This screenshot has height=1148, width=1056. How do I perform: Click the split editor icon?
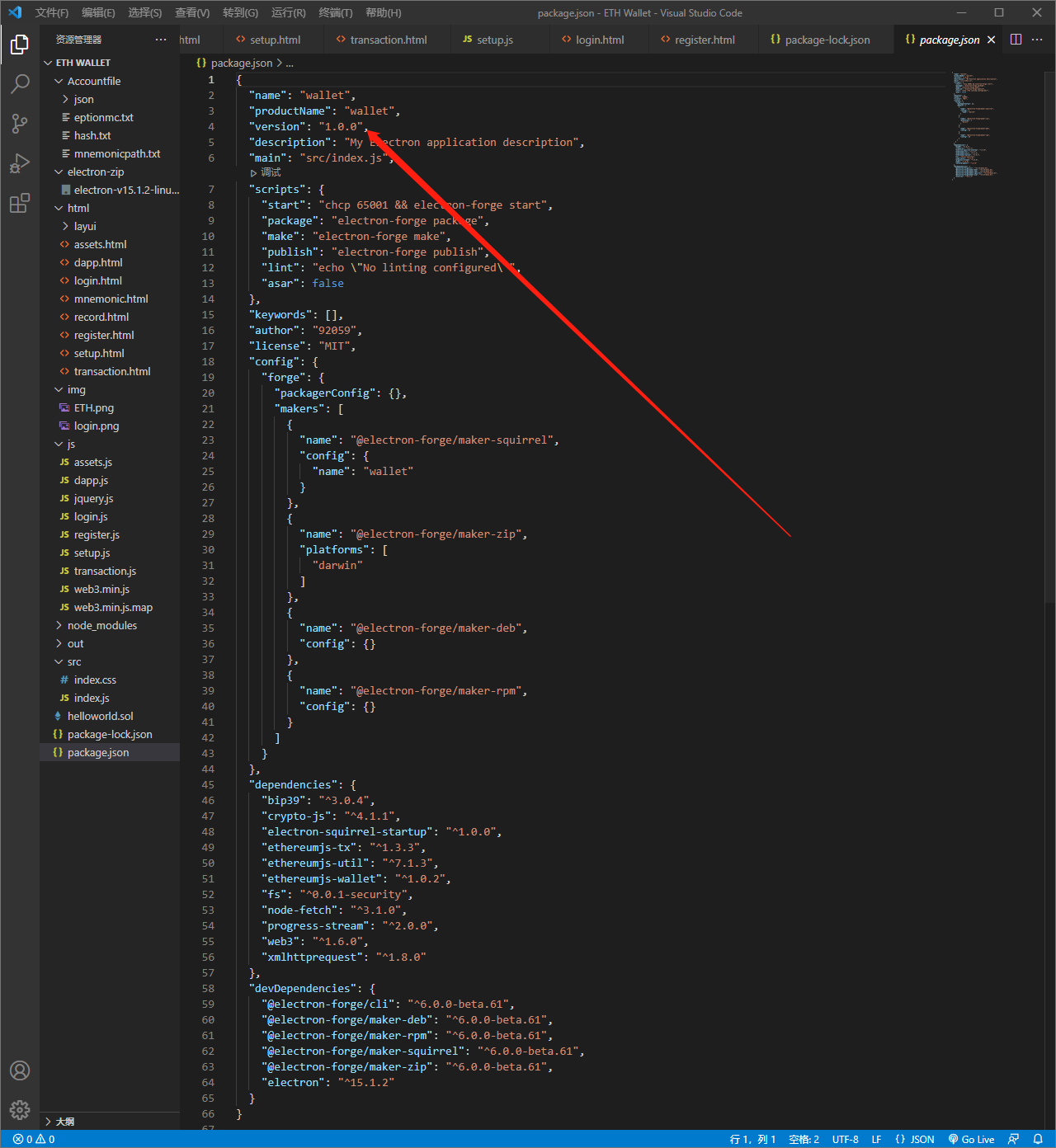[x=1016, y=40]
